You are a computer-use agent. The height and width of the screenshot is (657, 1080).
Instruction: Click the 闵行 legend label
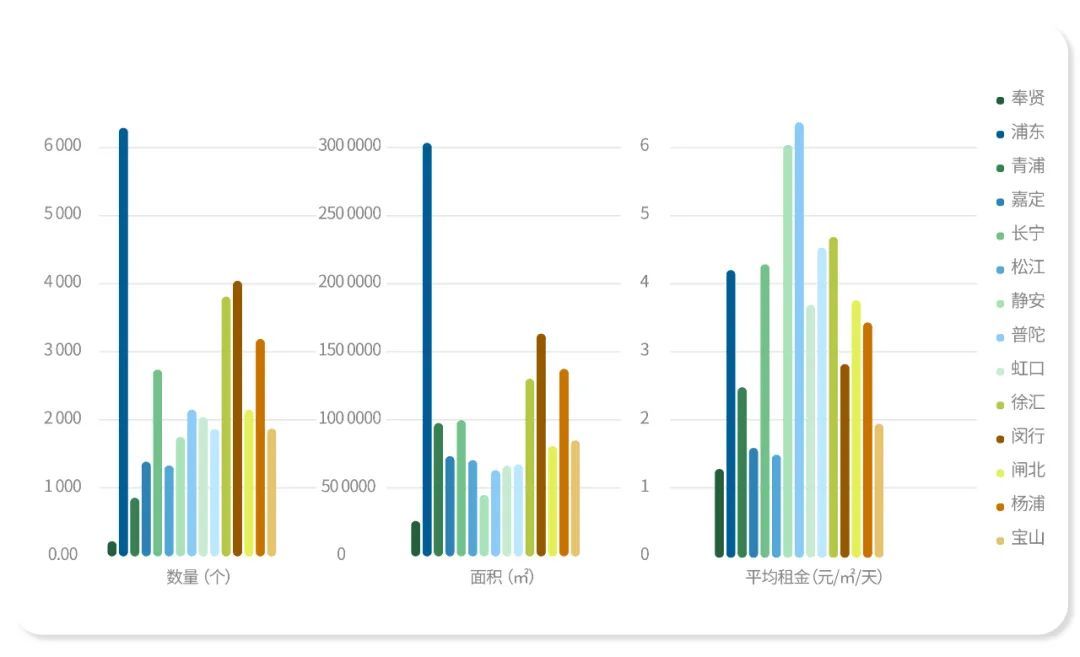coord(1028,437)
